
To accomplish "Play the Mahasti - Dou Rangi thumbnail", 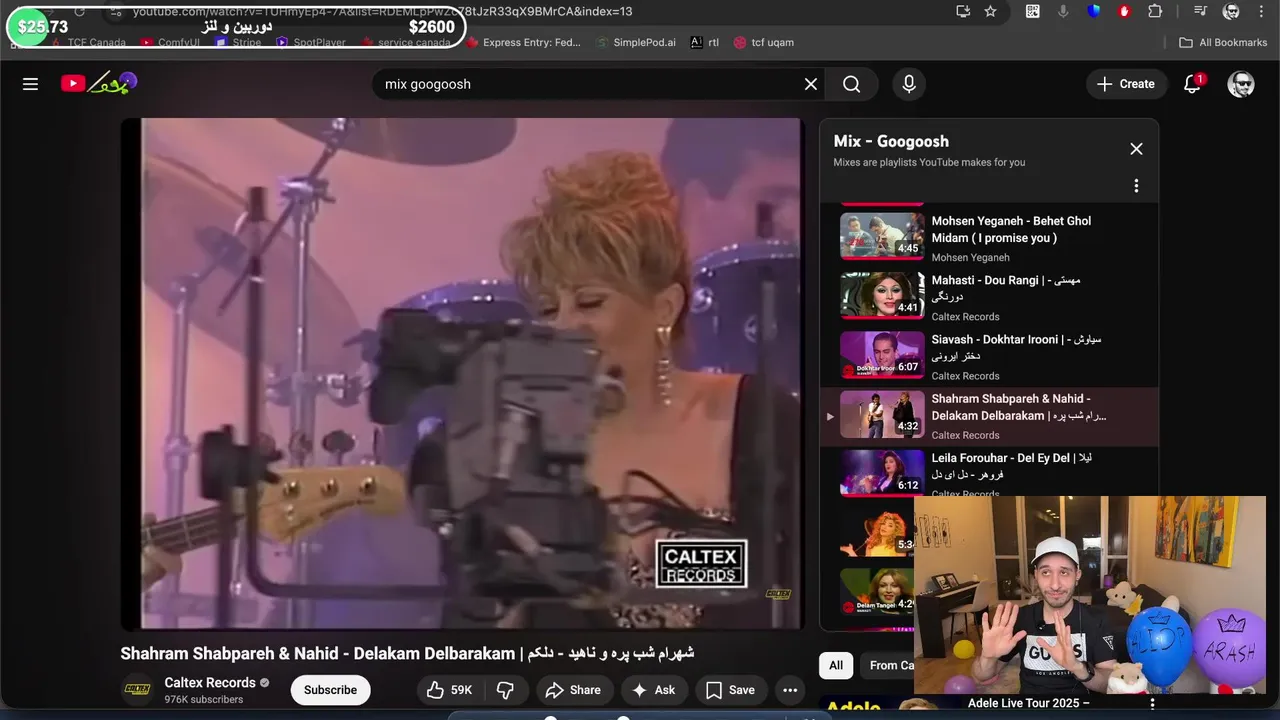I will click(x=882, y=295).
